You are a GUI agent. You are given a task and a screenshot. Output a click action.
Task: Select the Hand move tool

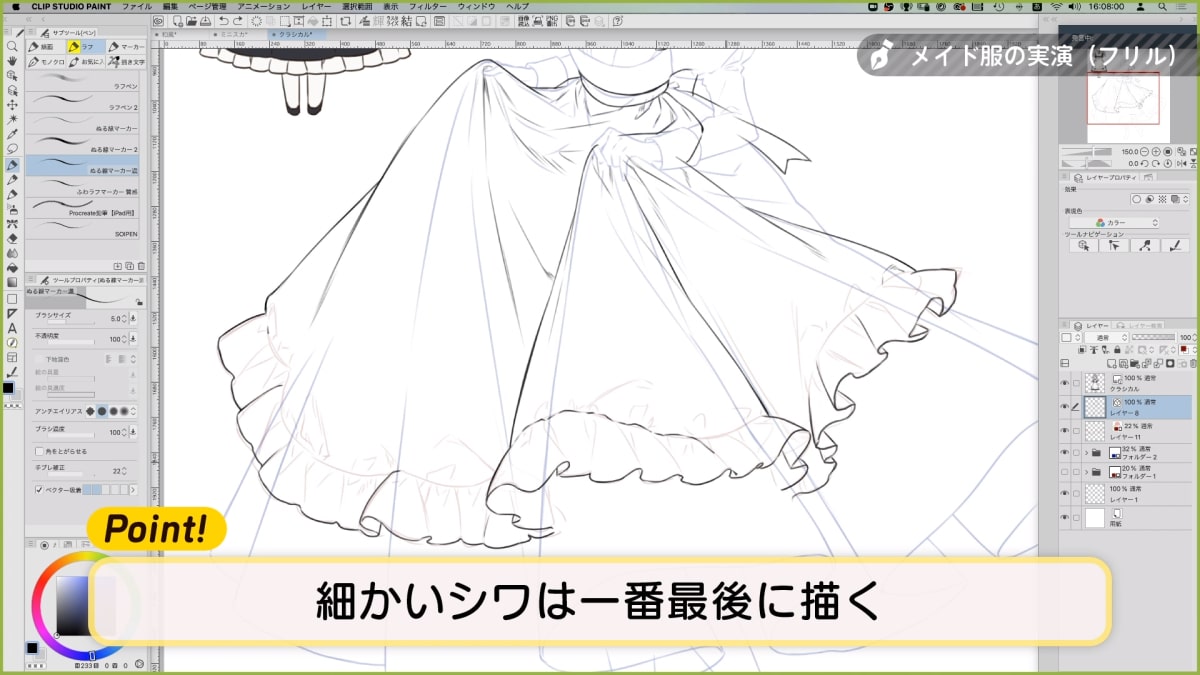[11, 60]
